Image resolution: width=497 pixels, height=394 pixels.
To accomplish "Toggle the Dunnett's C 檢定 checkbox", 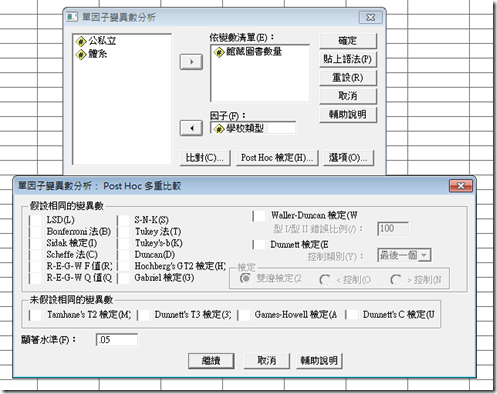I will tap(352, 315).
